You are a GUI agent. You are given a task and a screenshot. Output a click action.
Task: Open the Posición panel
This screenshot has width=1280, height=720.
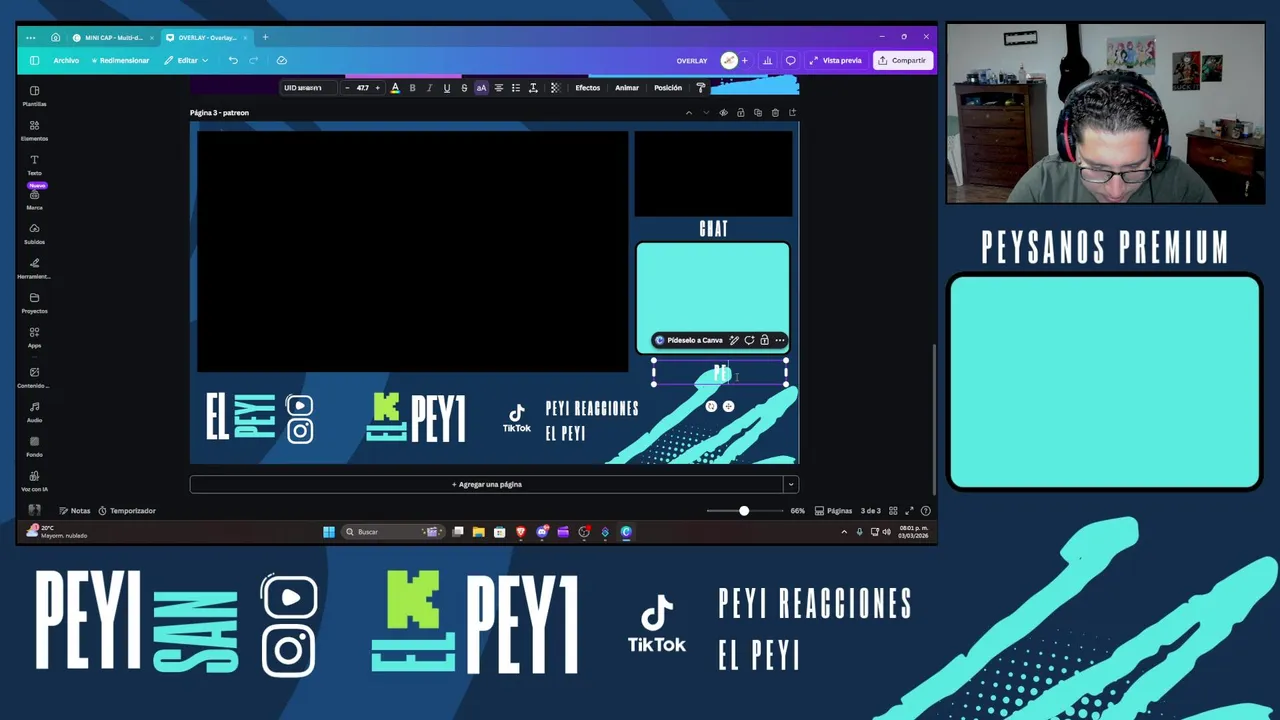tap(668, 88)
